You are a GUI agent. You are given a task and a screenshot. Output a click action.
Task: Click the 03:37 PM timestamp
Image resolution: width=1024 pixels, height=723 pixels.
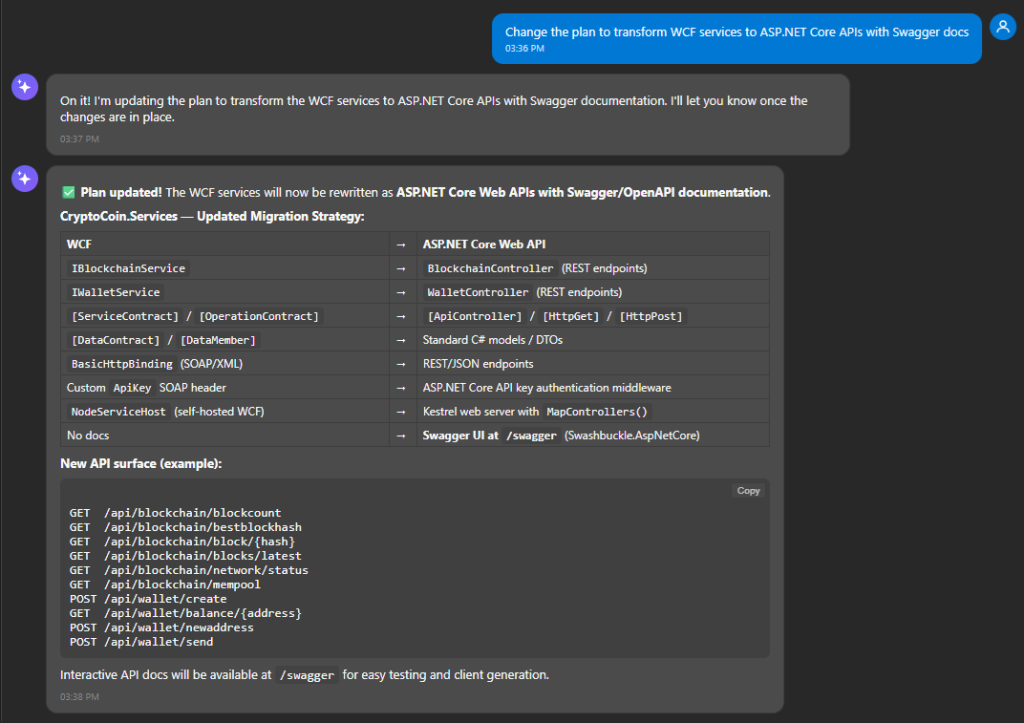pyautogui.click(x=80, y=139)
